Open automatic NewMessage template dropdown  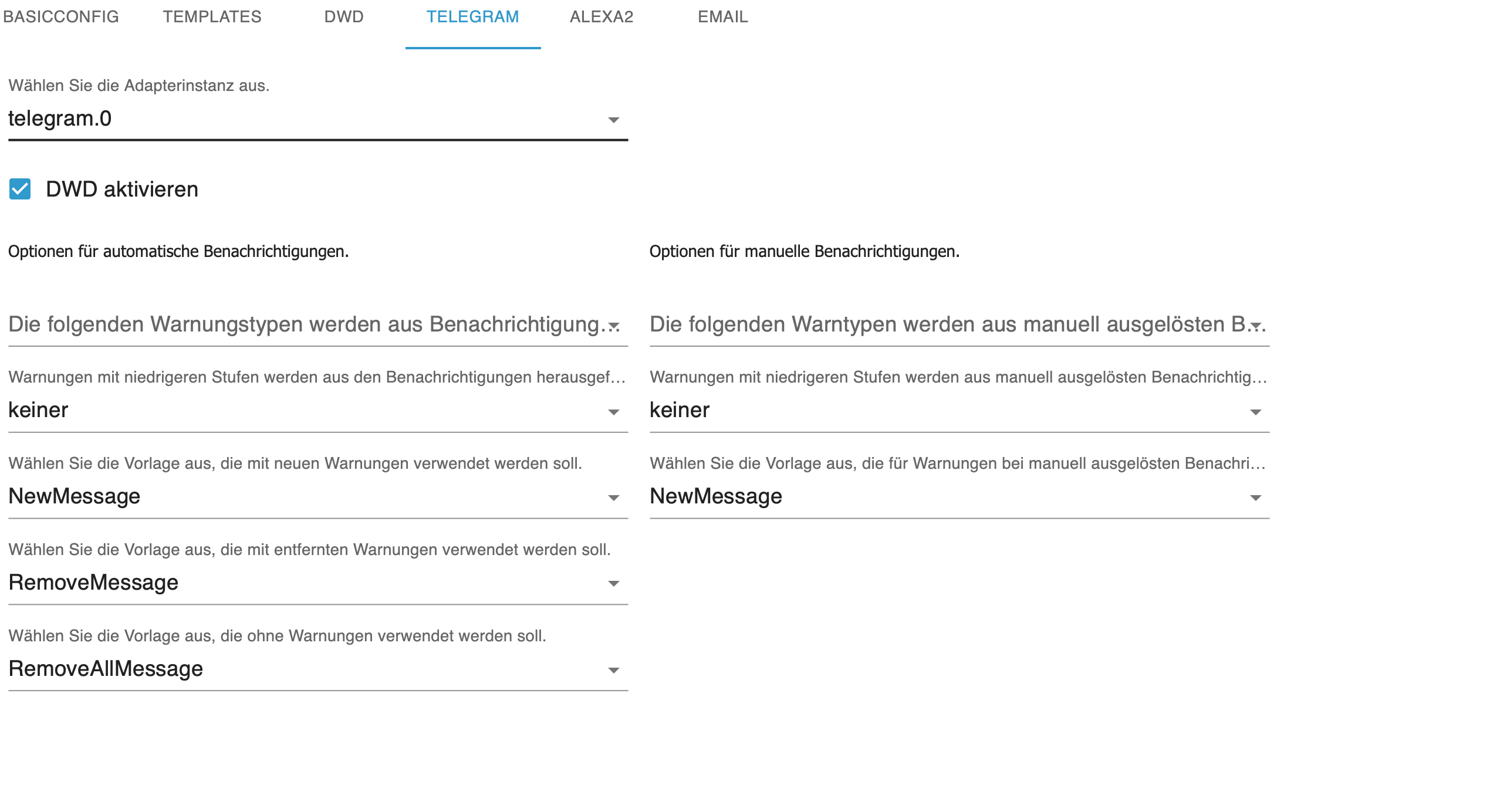pyautogui.click(x=318, y=496)
